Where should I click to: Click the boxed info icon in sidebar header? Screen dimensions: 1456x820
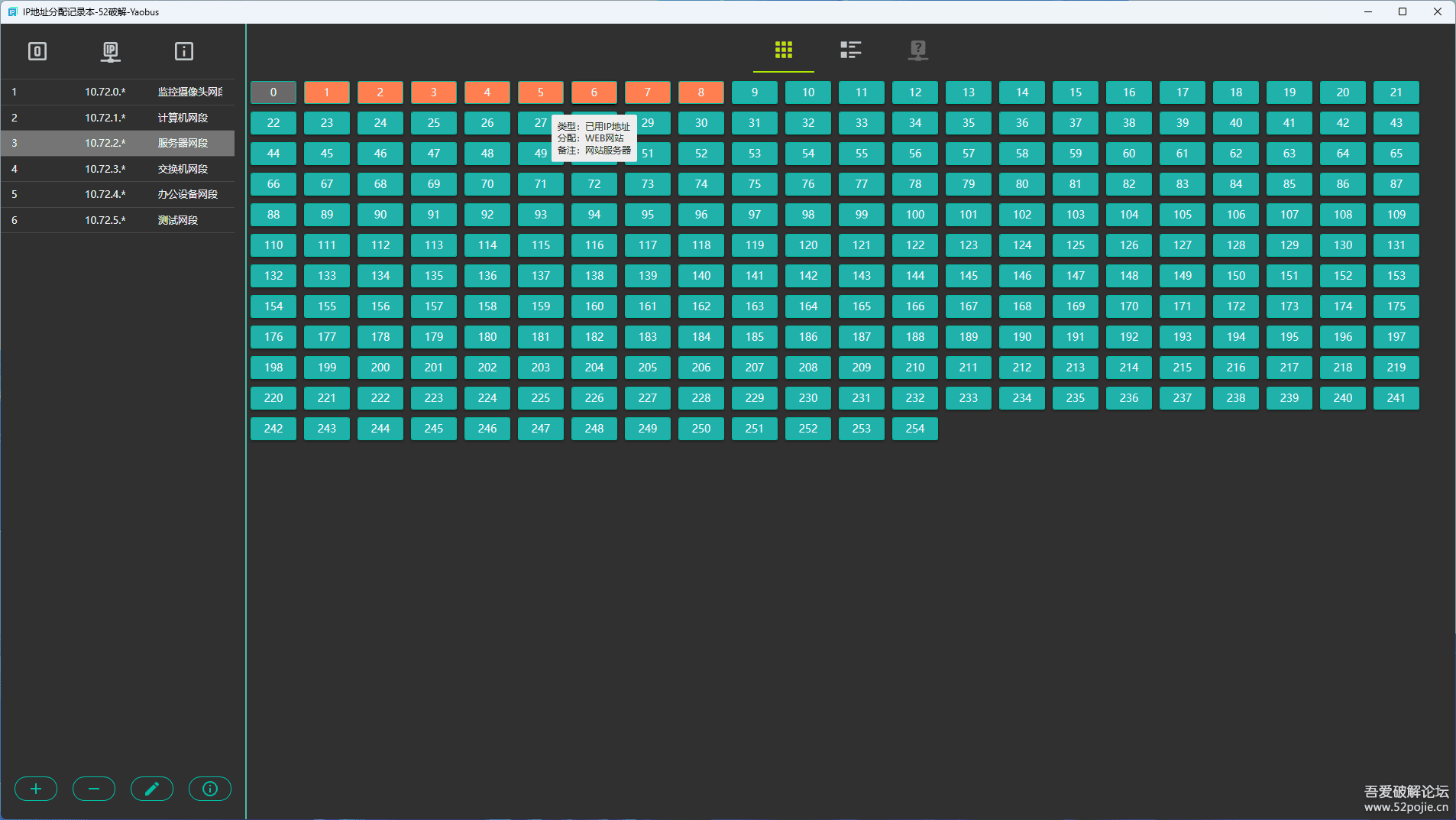(x=184, y=52)
